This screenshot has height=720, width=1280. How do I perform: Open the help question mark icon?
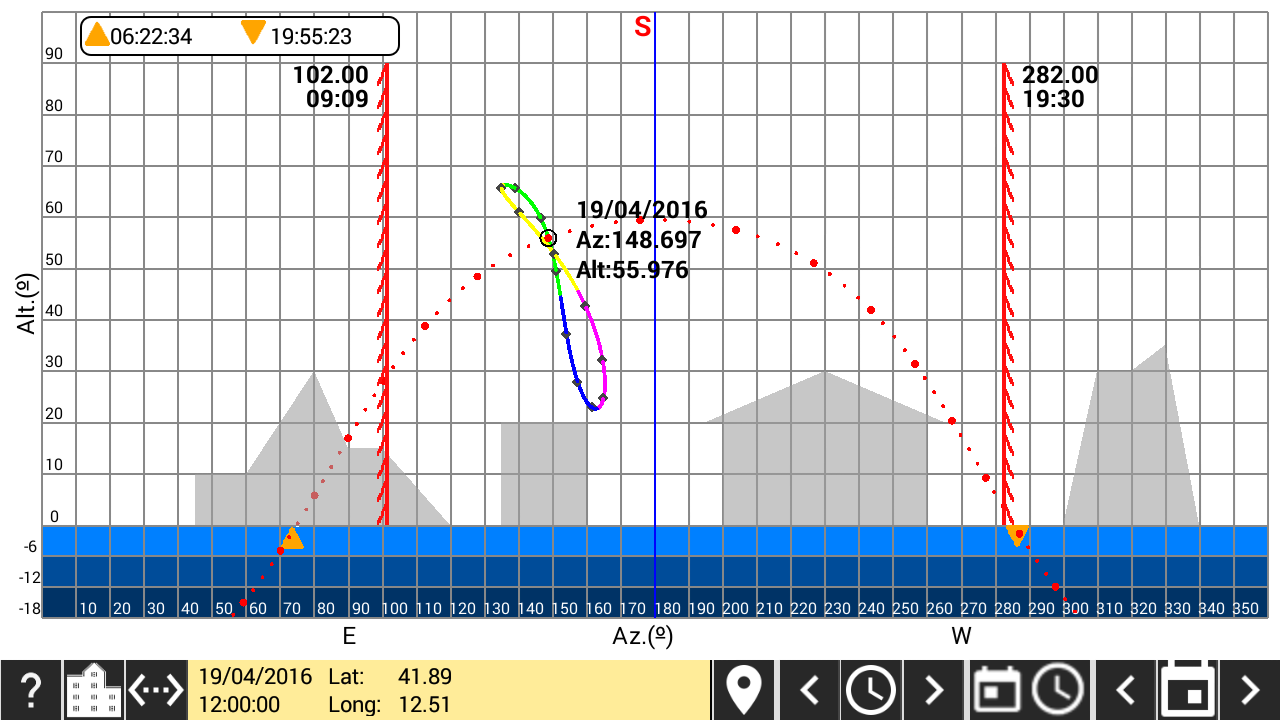(x=31, y=690)
